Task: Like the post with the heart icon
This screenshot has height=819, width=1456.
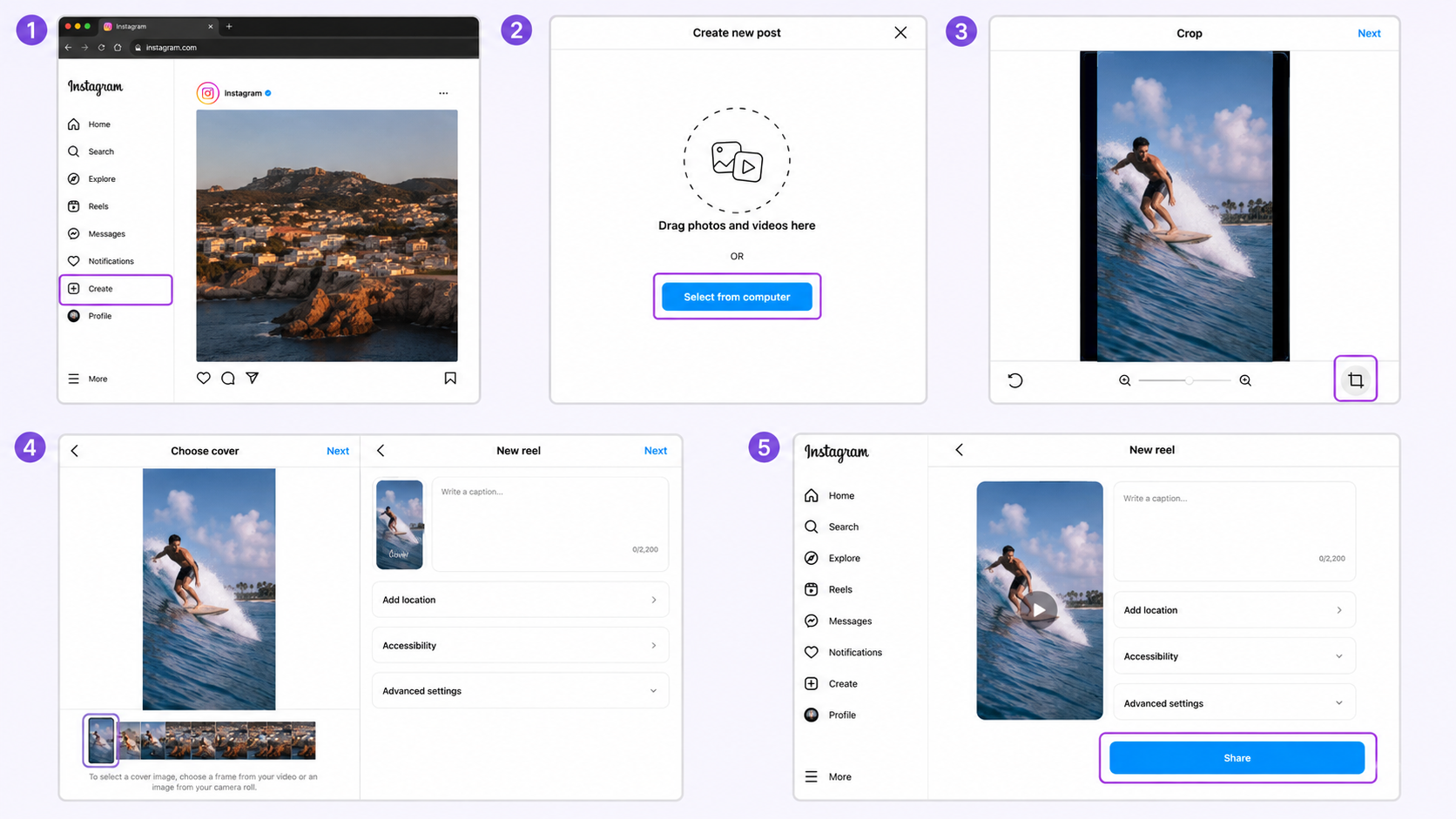Action: pyautogui.click(x=204, y=378)
